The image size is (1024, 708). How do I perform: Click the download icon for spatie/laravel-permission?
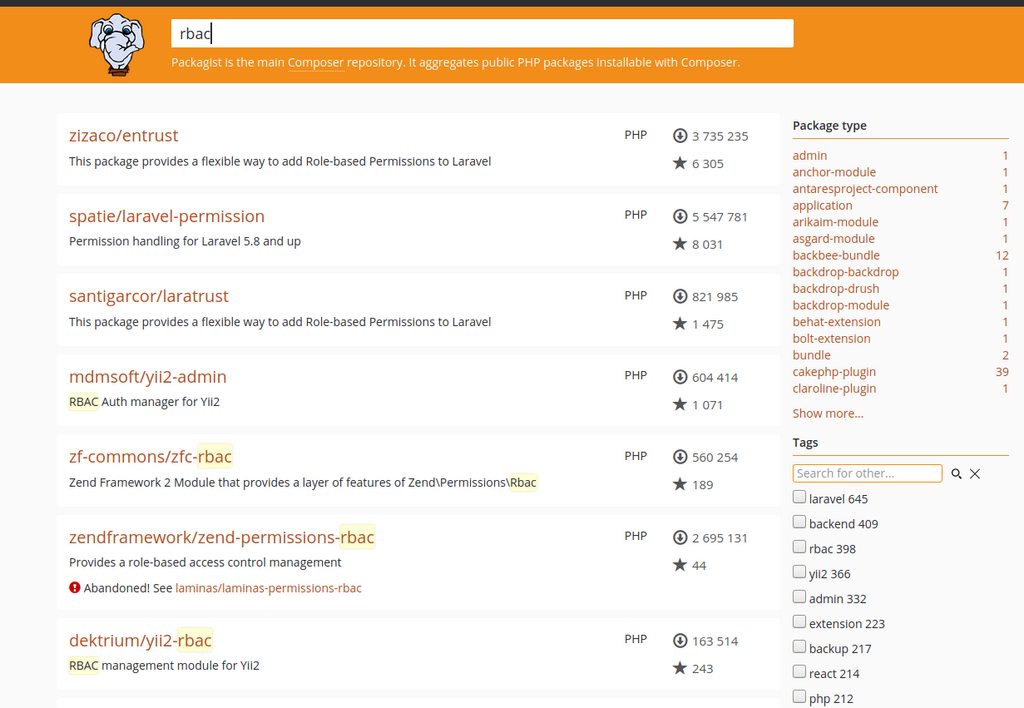[x=680, y=216]
